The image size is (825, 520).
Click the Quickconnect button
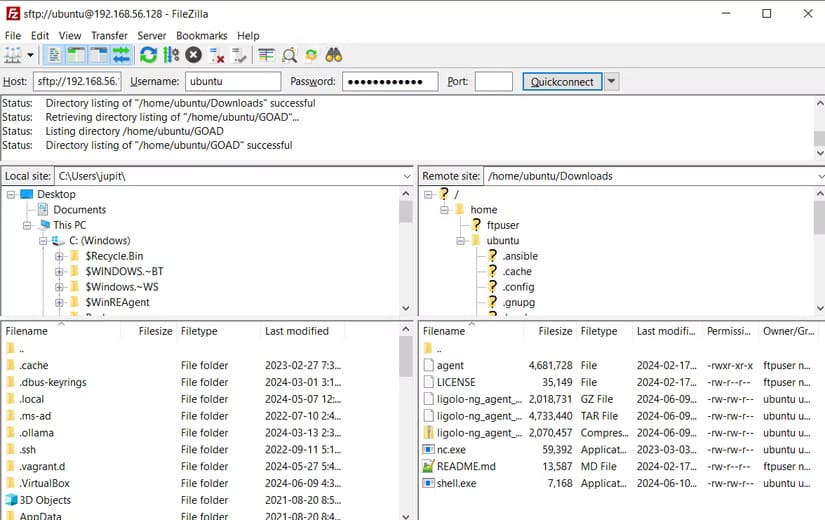[x=562, y=82]
